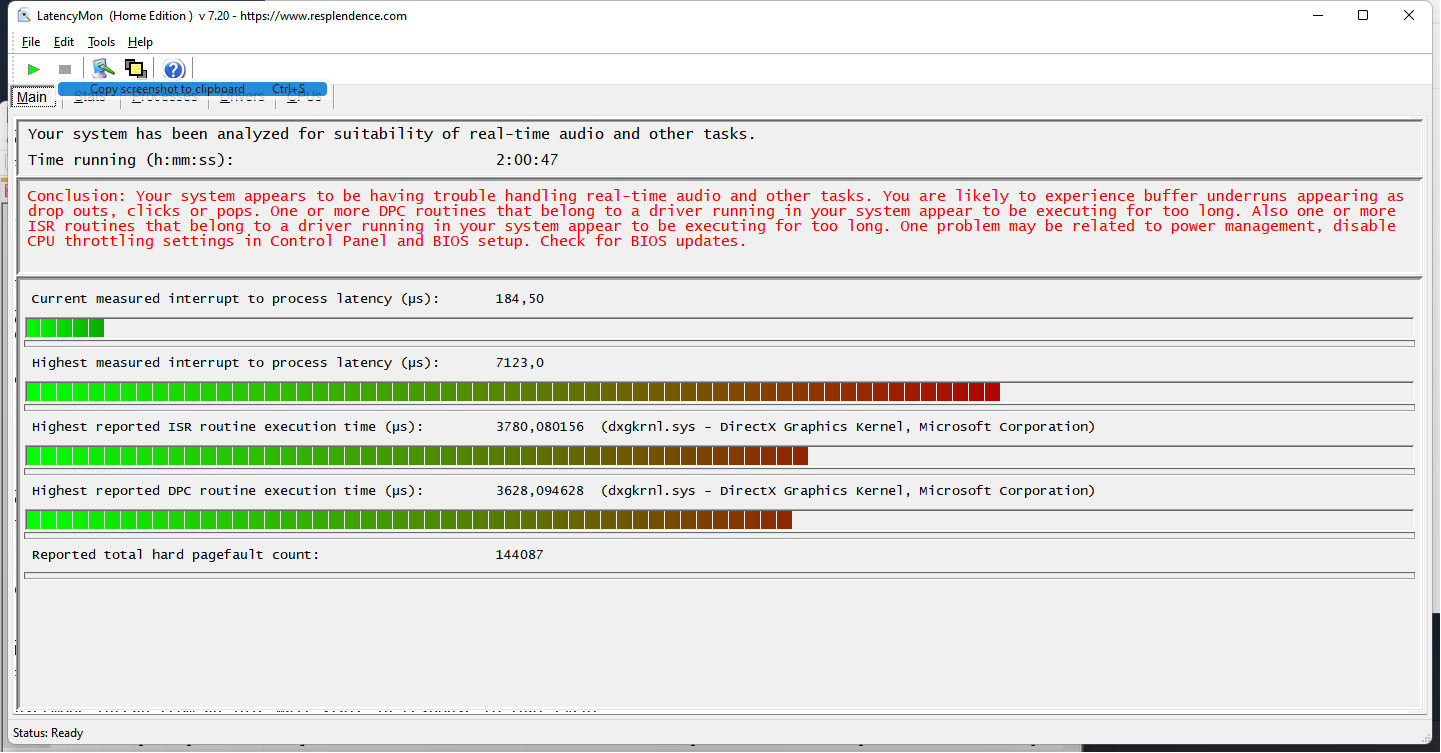
Task: Click the 2:00:47 time running value
Action: [526, 160]
